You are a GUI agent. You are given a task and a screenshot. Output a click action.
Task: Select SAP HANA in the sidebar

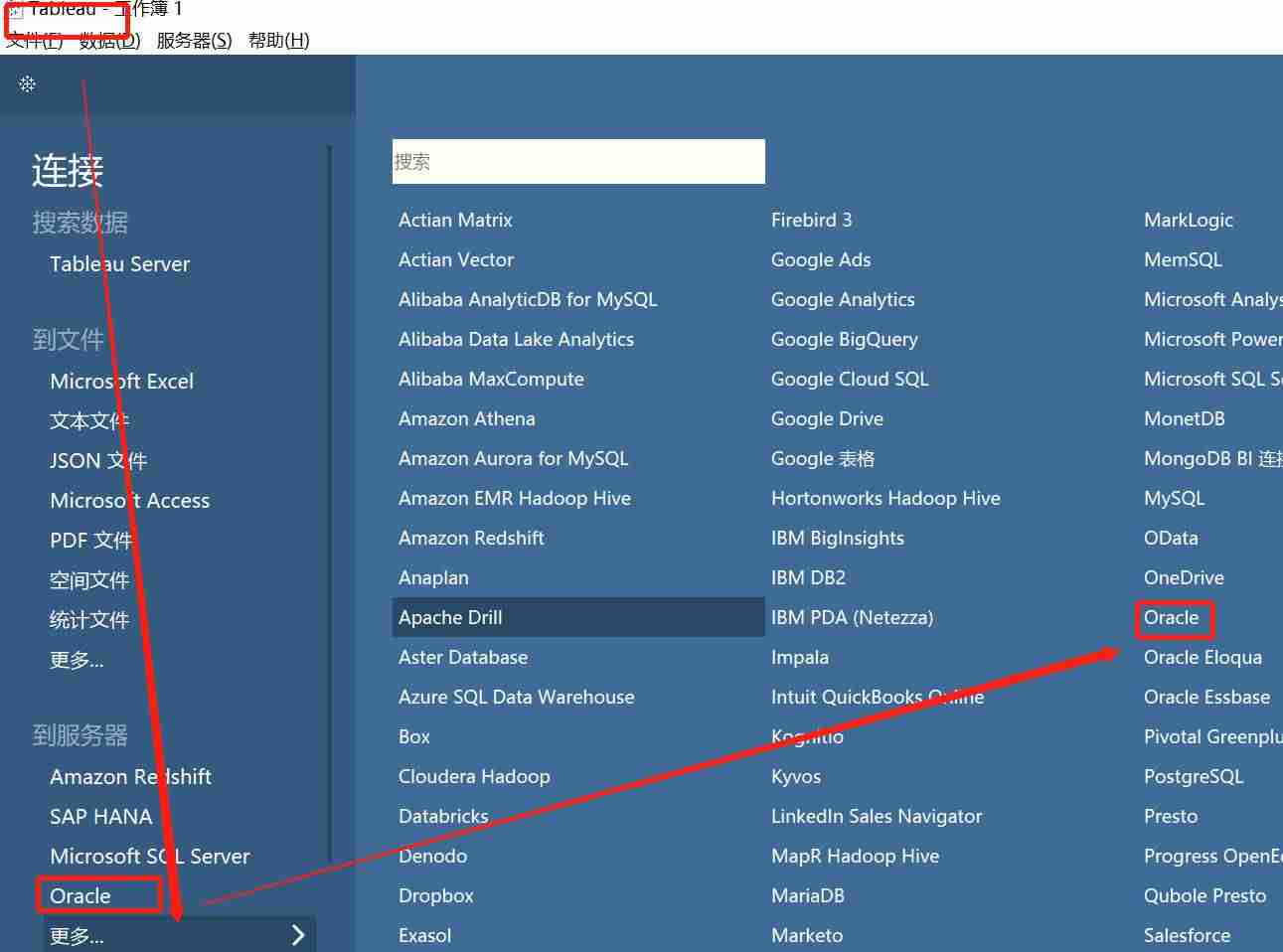(100, 817)
